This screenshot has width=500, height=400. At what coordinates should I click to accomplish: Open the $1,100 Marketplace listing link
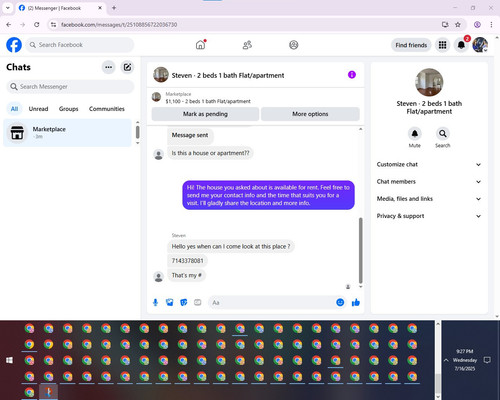coord(208,101)
